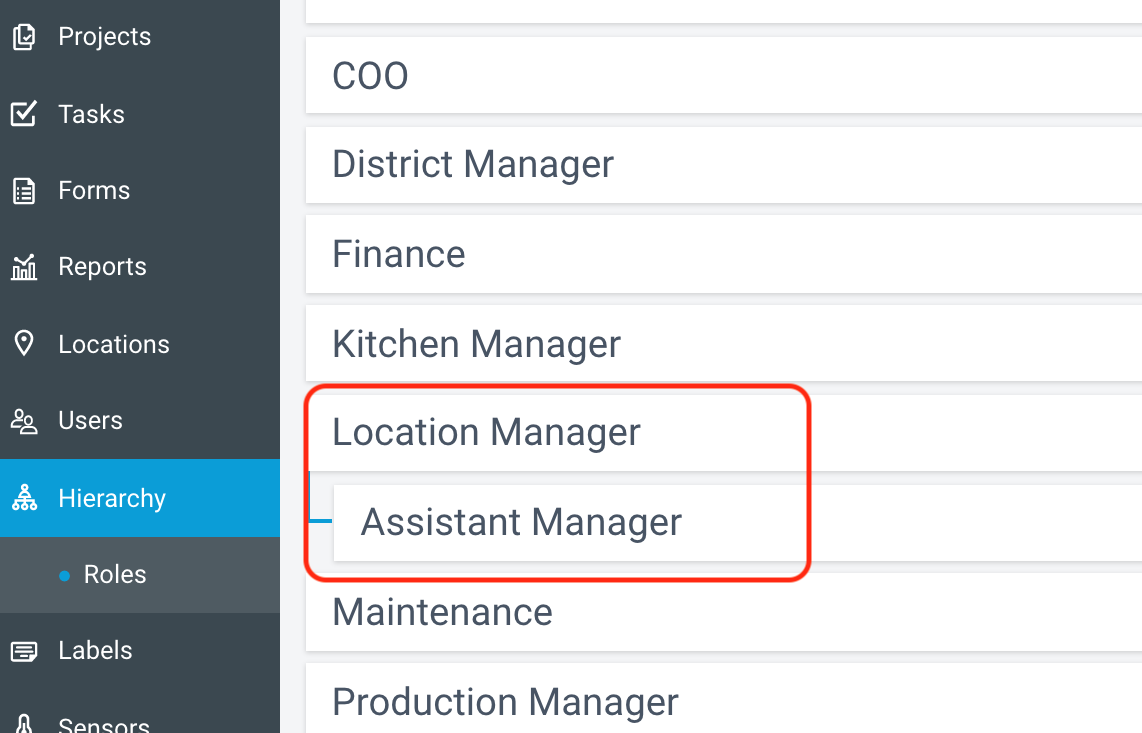The height and width of the screenshot is (733, 1142).
Task: Click the Users people icon
Action: (24, 420)
